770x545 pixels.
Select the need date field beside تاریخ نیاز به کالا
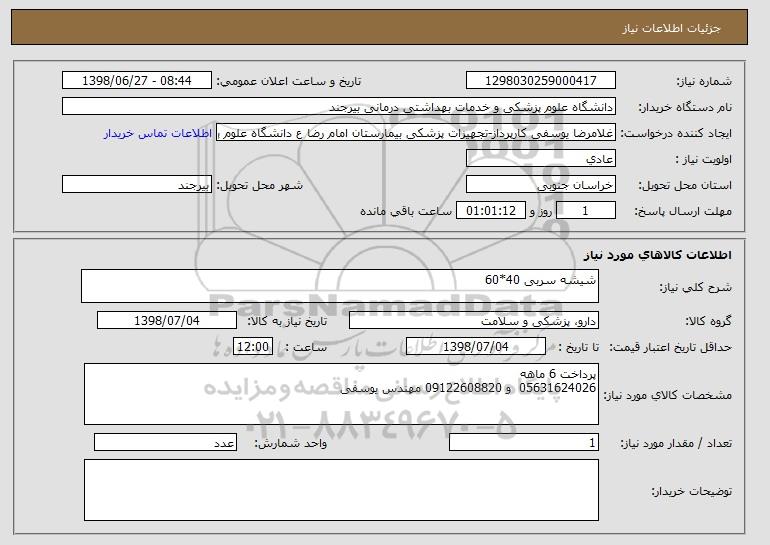click(167, 321)
